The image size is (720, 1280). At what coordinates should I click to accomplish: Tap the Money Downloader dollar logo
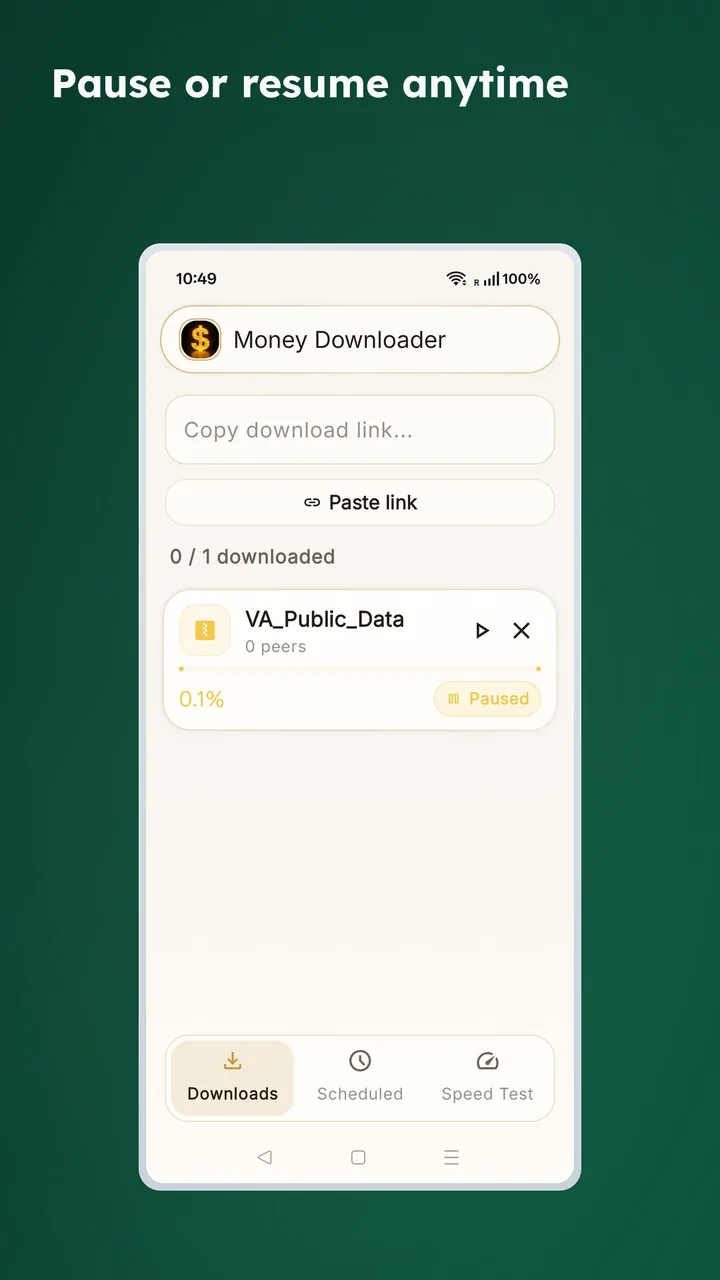(x=200, y=340)
